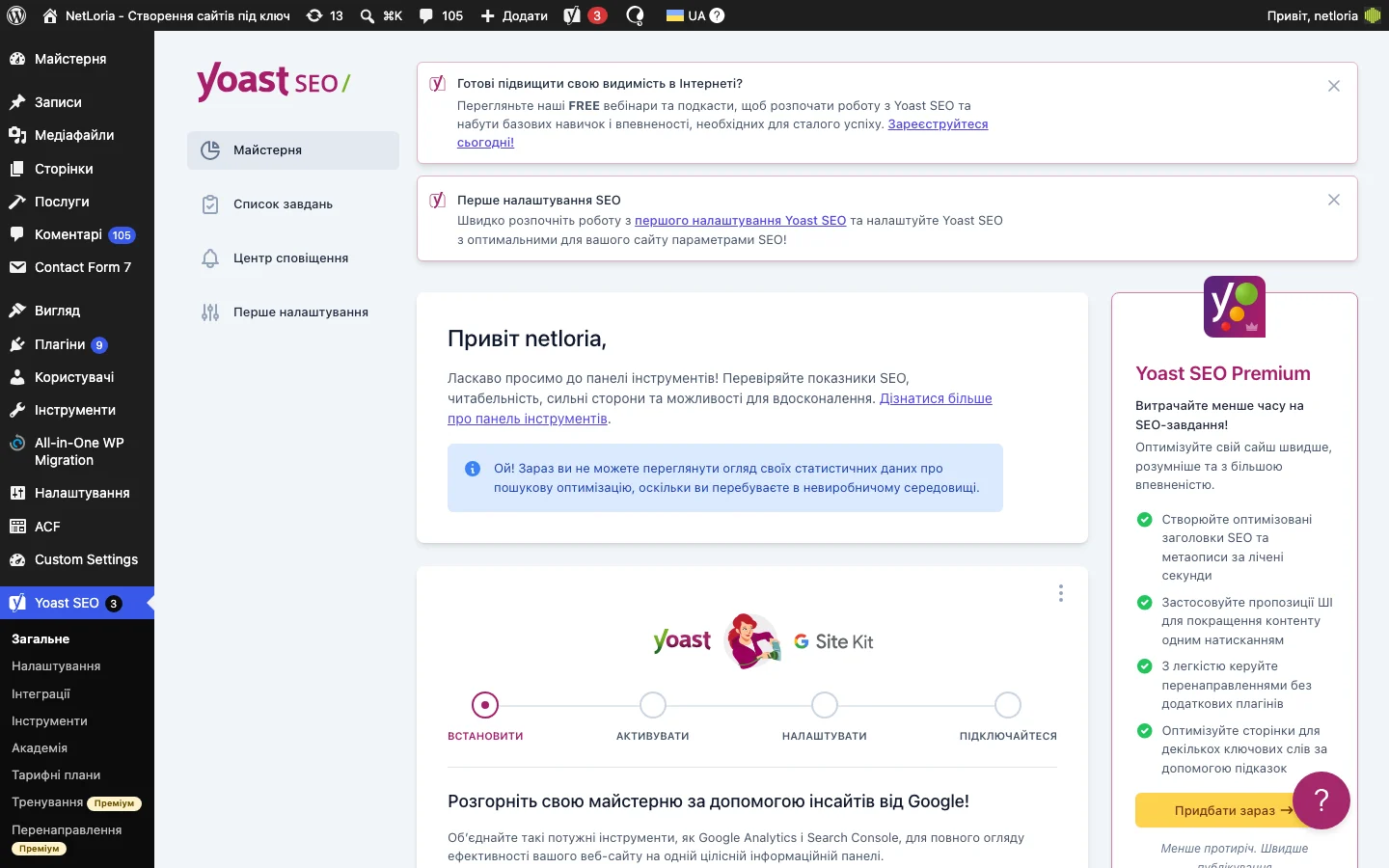
Task: Click the Yoast SEO Premium app icon
Action: pos(1235,307)
